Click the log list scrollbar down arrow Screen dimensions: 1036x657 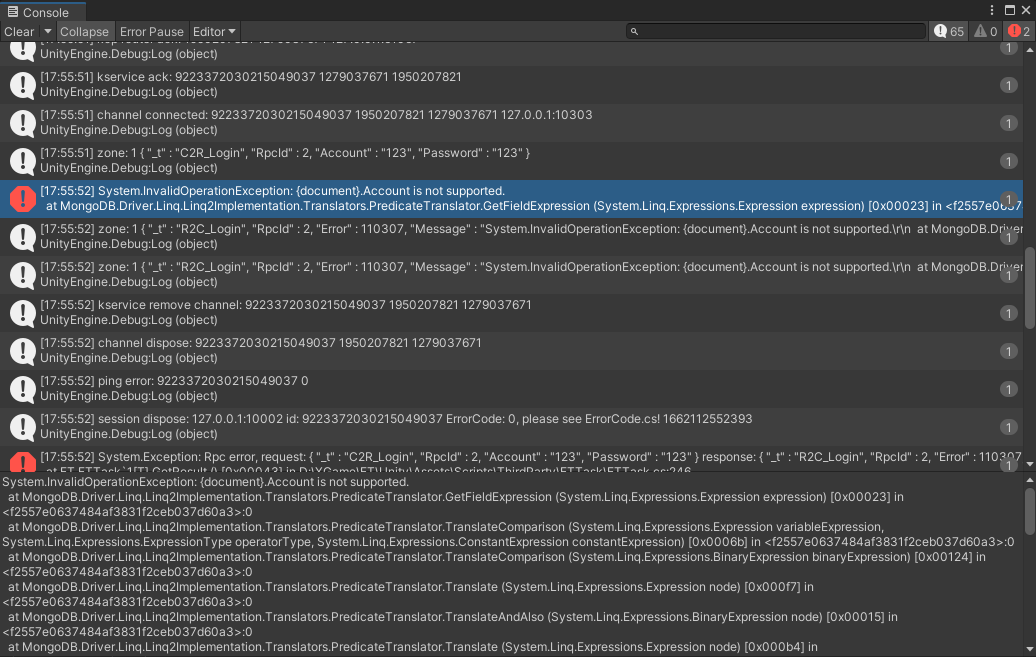click(1029, 463)
